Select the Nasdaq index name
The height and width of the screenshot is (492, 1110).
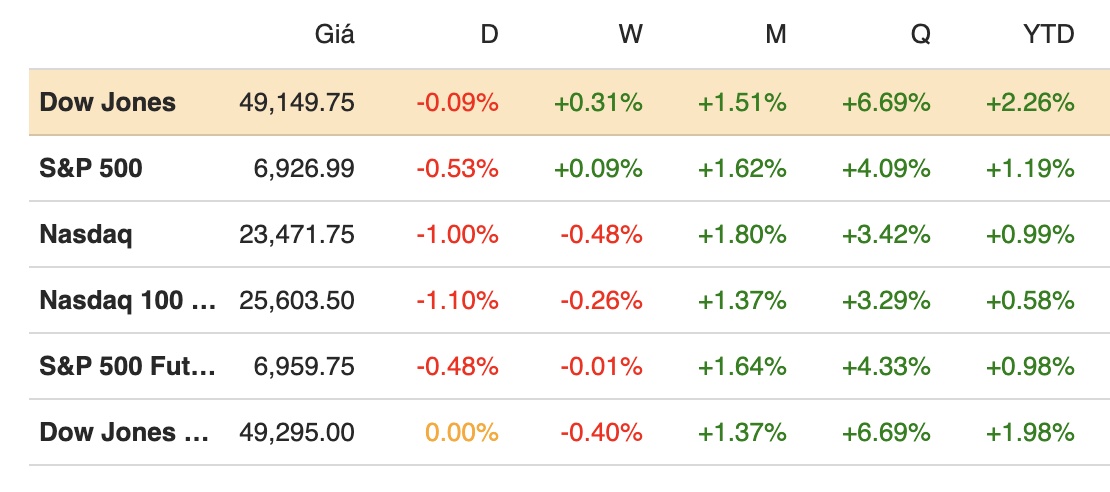click(86, 234)
